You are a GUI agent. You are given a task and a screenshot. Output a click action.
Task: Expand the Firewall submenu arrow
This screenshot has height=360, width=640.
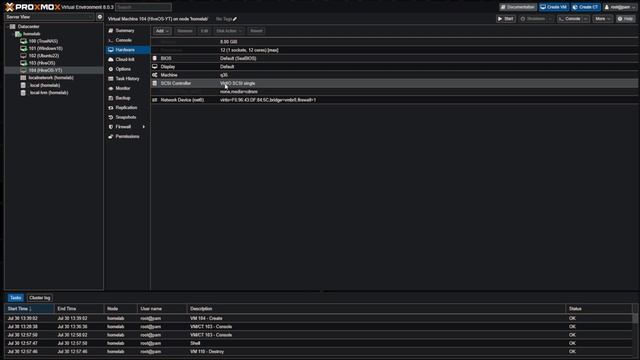144,127
